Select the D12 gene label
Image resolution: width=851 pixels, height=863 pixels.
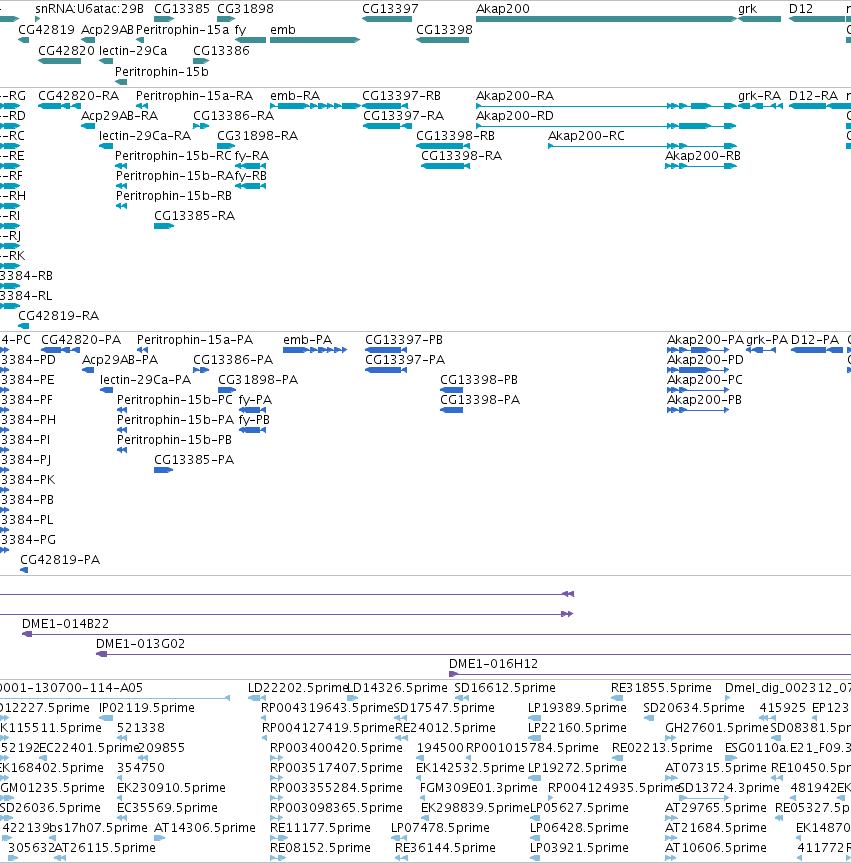tap(800, 9)
